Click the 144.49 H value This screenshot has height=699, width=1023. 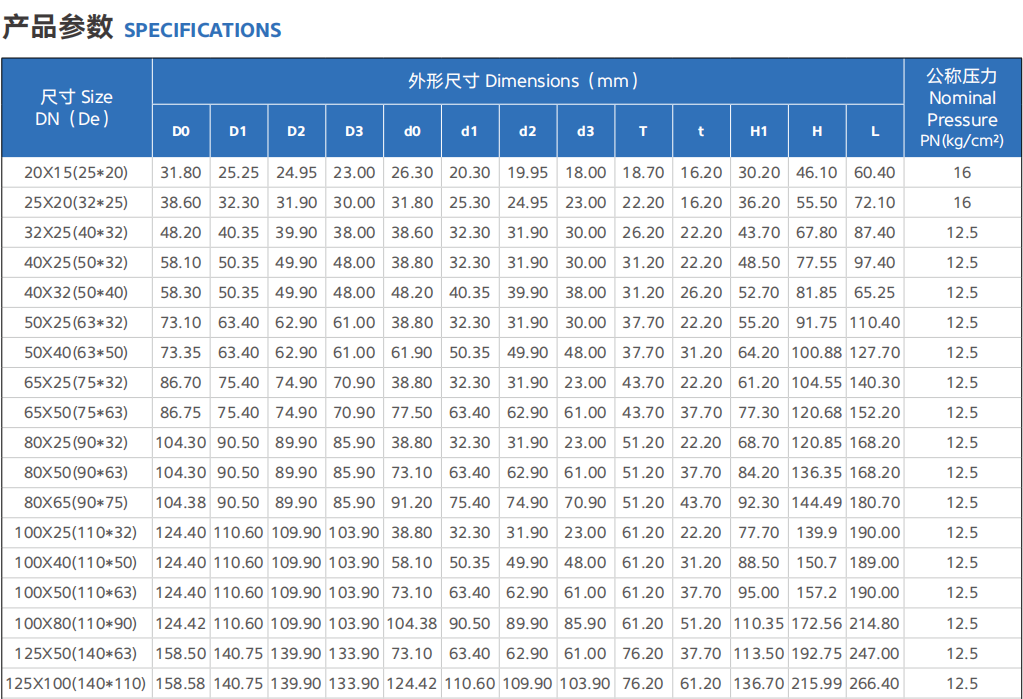817,503
